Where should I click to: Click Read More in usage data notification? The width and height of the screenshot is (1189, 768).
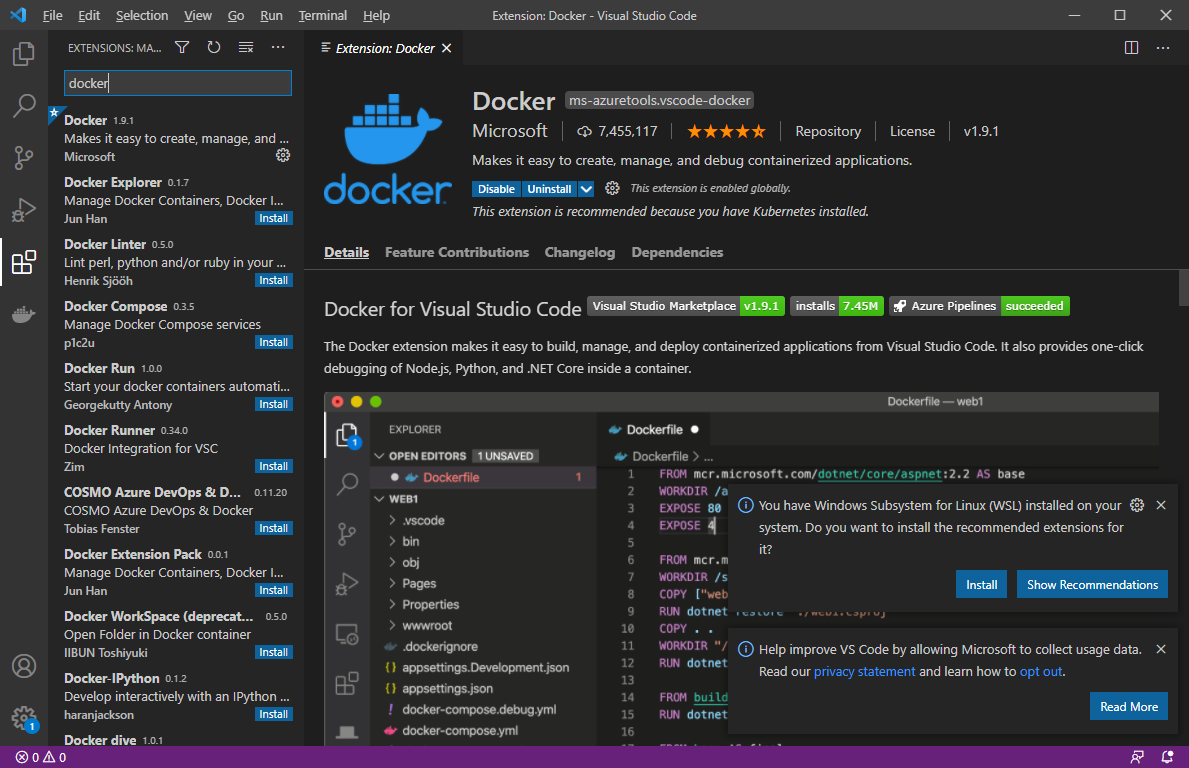1128,707
